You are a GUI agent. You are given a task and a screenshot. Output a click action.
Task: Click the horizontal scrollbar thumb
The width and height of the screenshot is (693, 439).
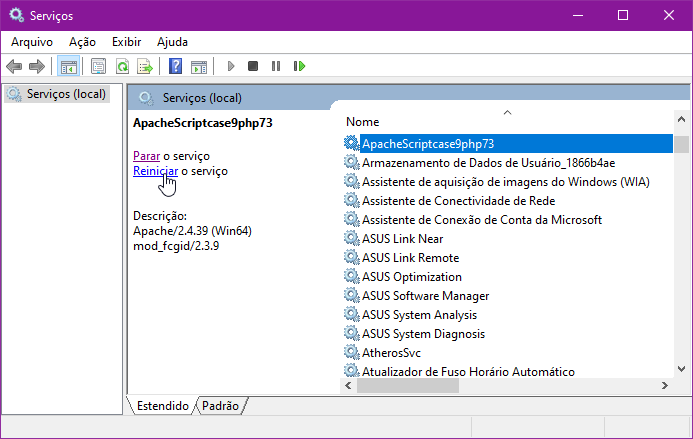click(x=407, y=386)
